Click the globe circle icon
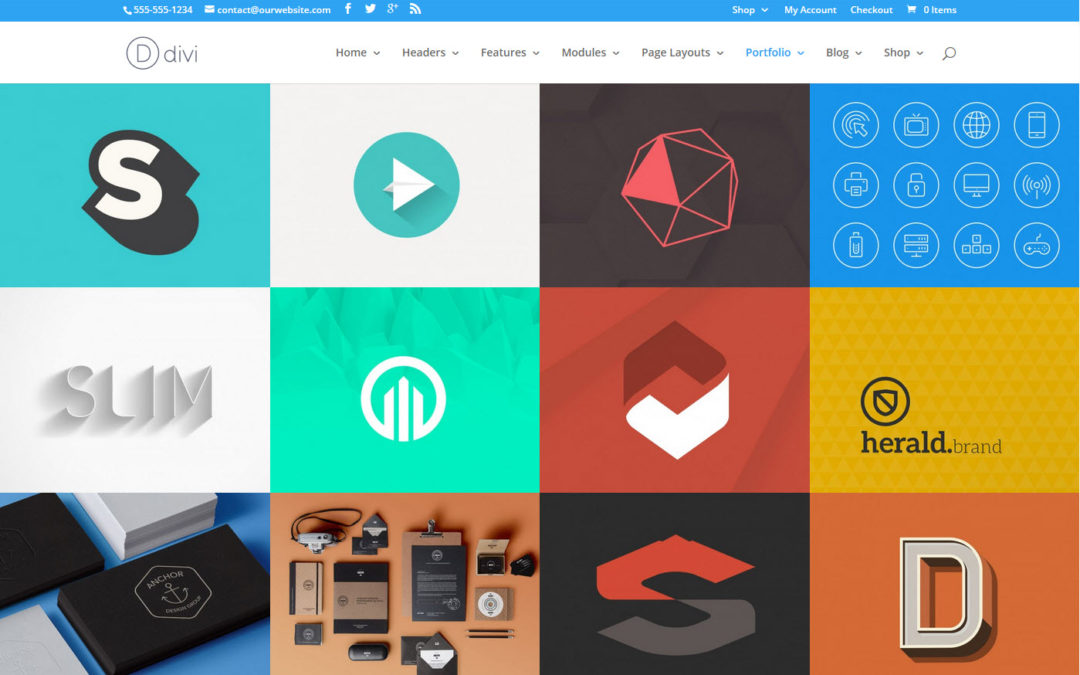Image resolution: width=1080 pixels, height=675 pixels. pos(976,125)
